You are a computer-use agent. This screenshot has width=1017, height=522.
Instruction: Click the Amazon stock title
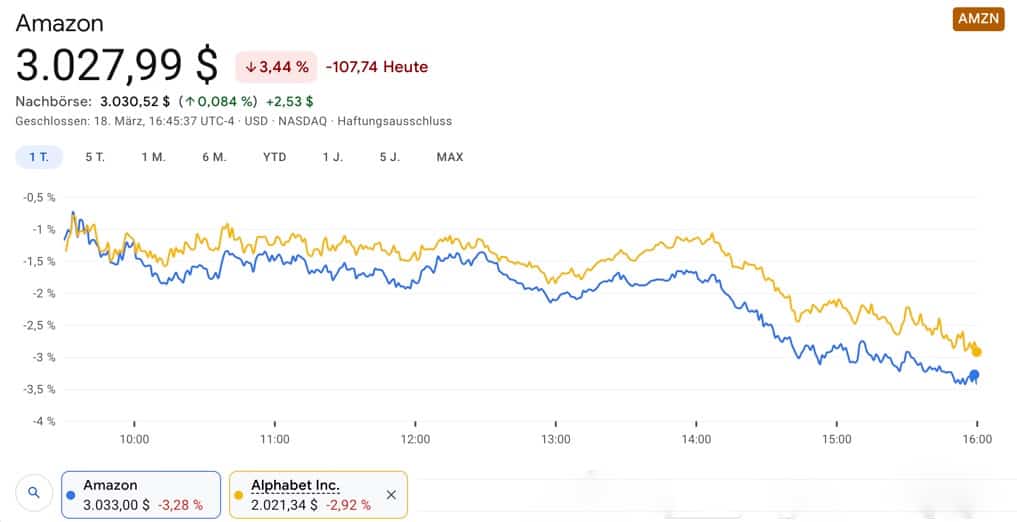coord(59,23)
